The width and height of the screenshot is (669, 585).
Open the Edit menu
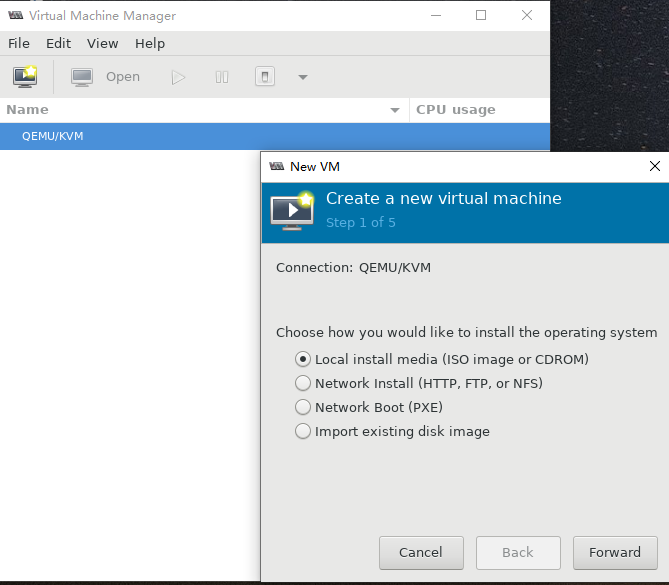click(x=58, y=44)
